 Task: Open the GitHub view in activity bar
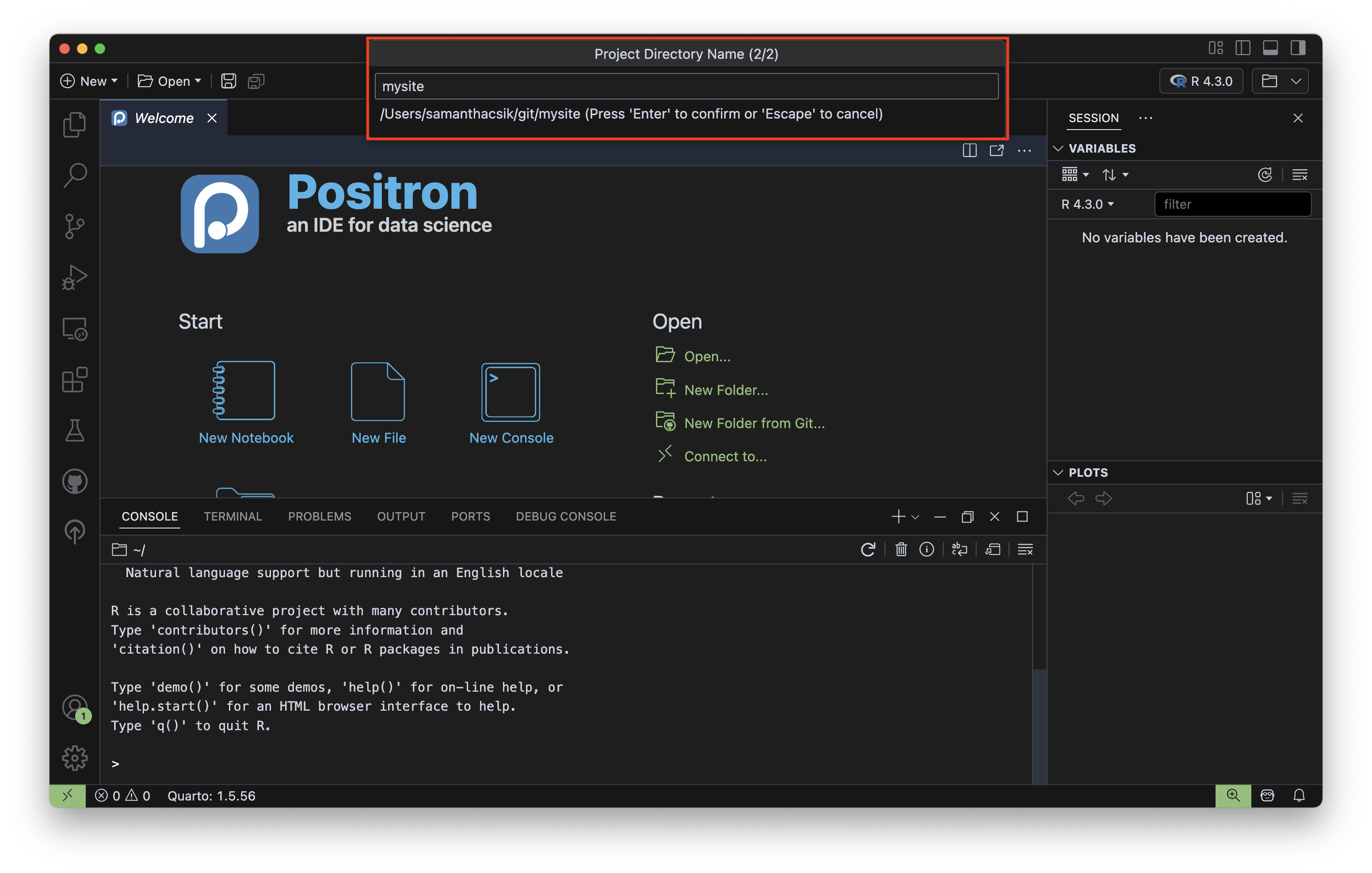click(75, 481)
